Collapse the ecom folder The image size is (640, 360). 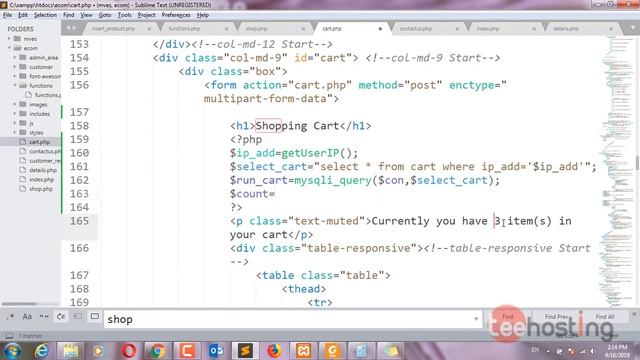click(x=9, y=48)
